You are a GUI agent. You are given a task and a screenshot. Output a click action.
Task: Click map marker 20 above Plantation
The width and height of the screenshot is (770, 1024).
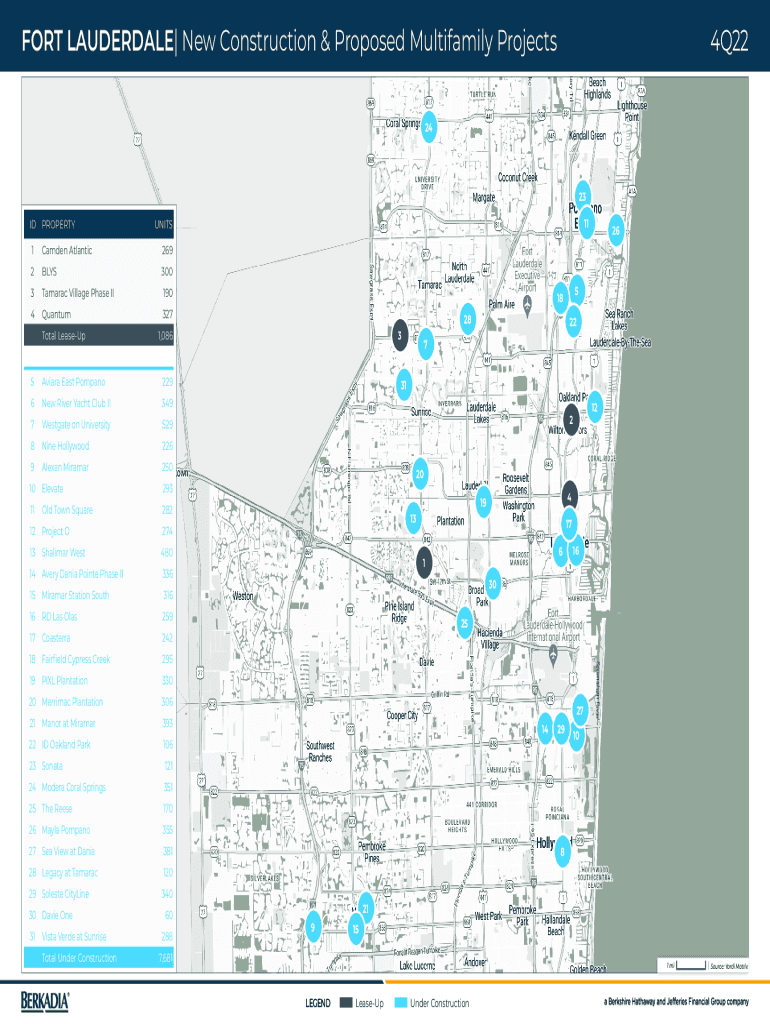(420, 474)
